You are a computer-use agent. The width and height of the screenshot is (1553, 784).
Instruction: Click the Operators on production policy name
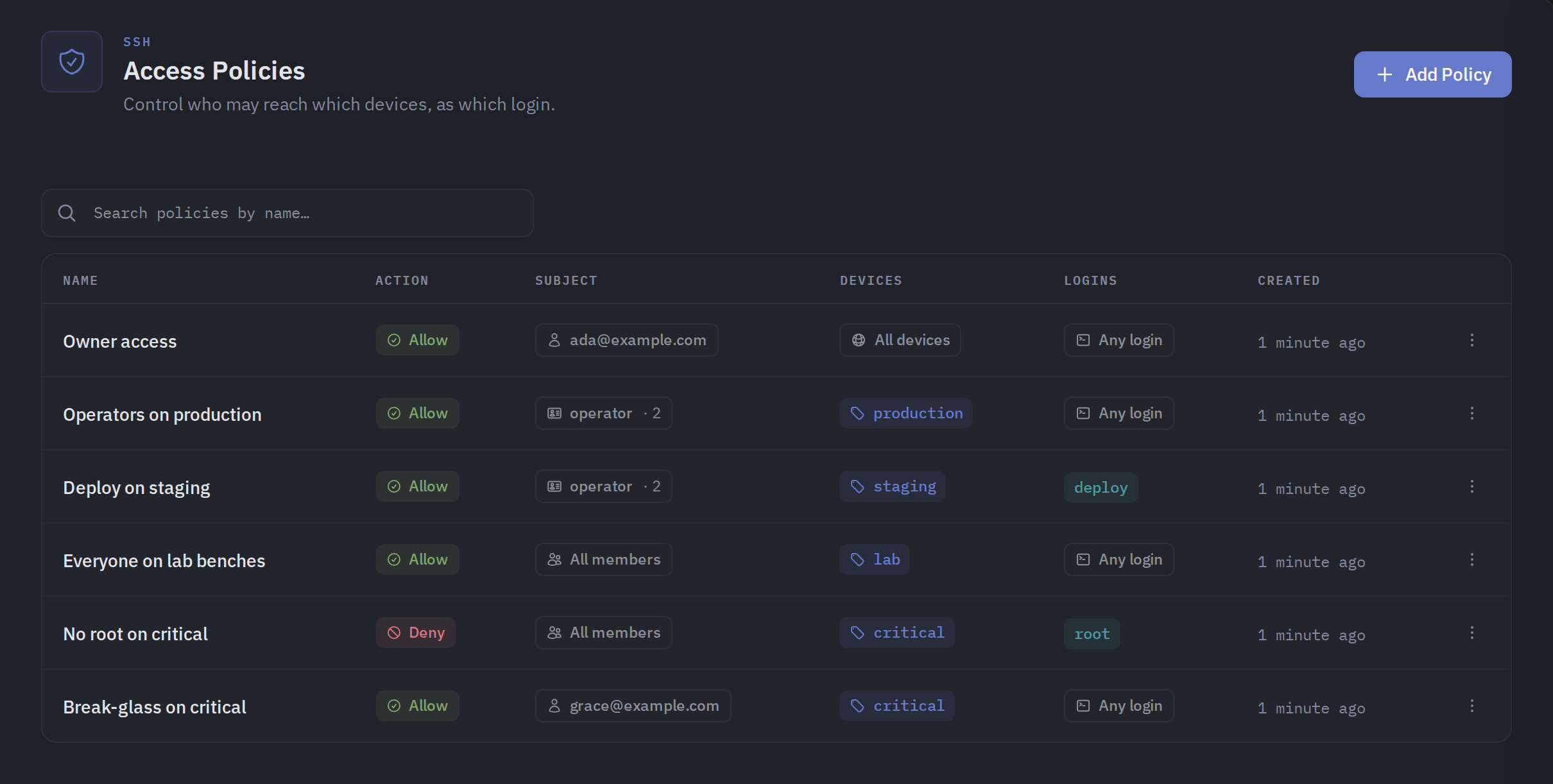162,414
